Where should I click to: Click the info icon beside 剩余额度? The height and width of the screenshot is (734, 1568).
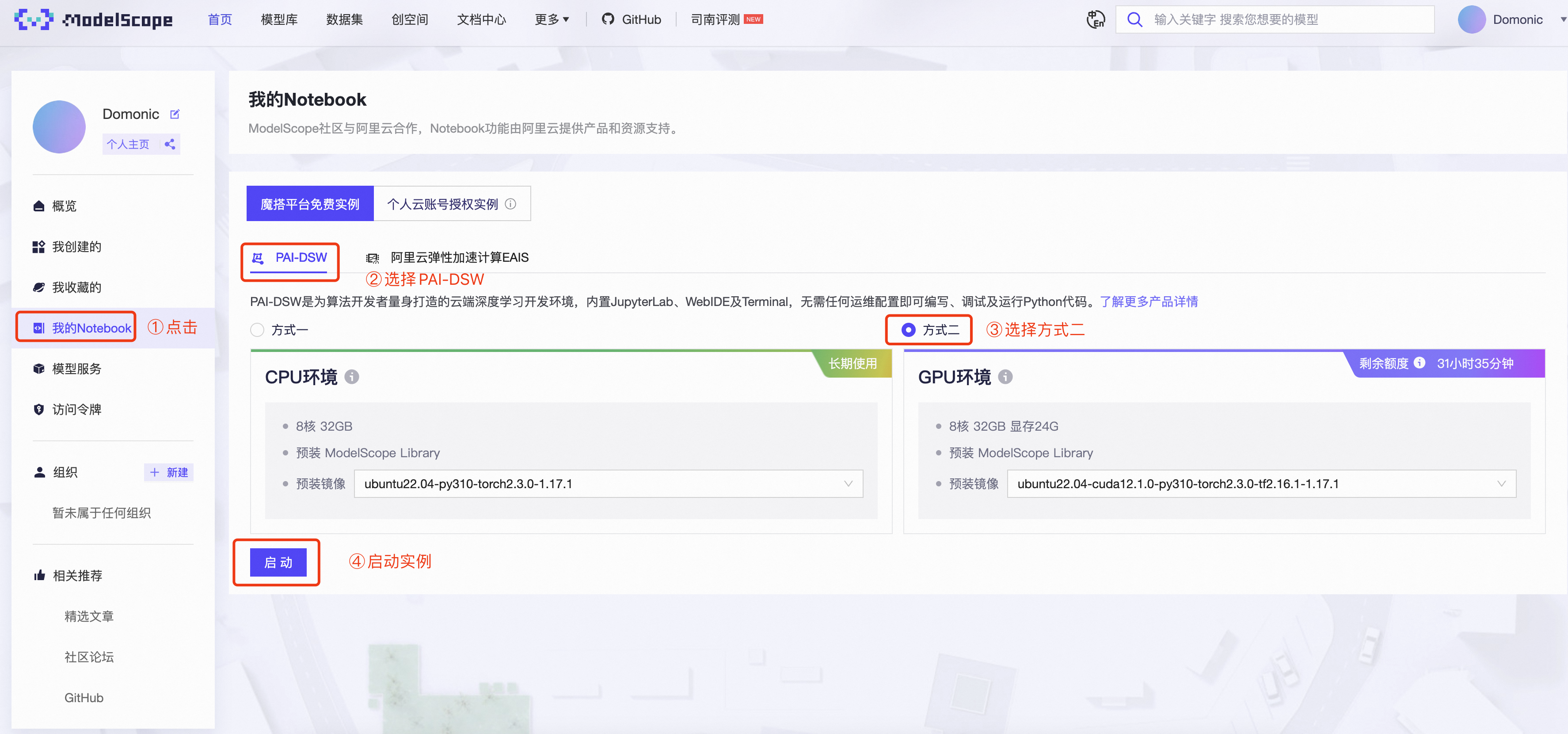1420,363
